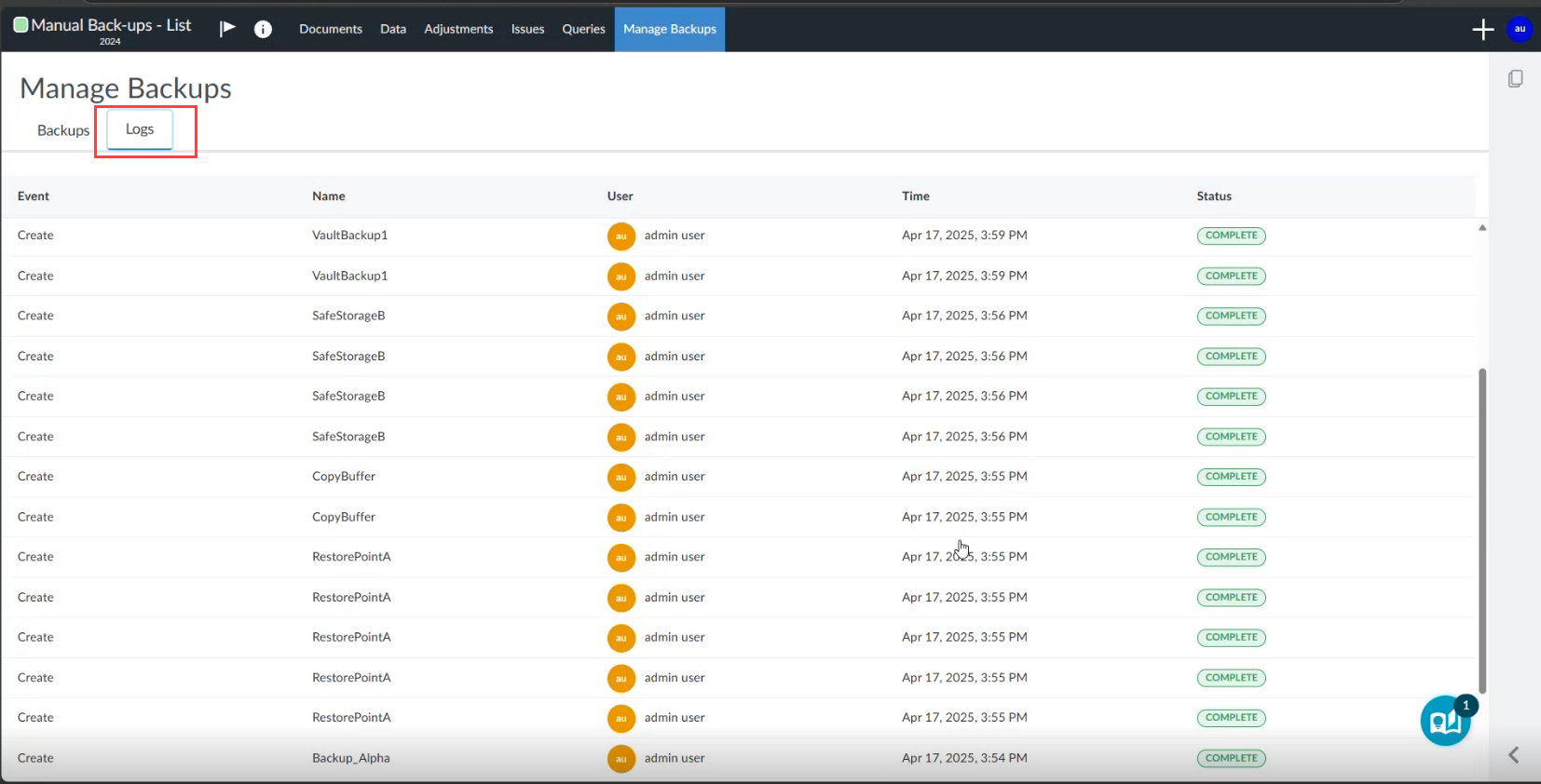Open the Documents menu
Viewport: 1541px width, 784px height.
331,29
